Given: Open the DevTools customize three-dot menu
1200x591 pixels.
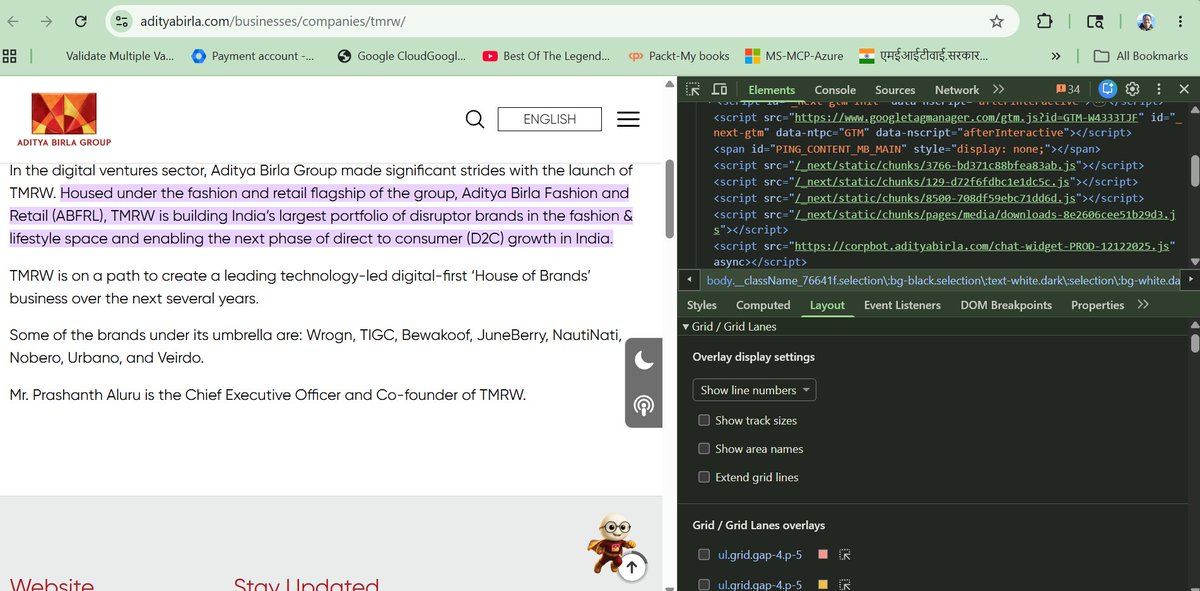Looking at the screenshot, I should (1158, 89).
